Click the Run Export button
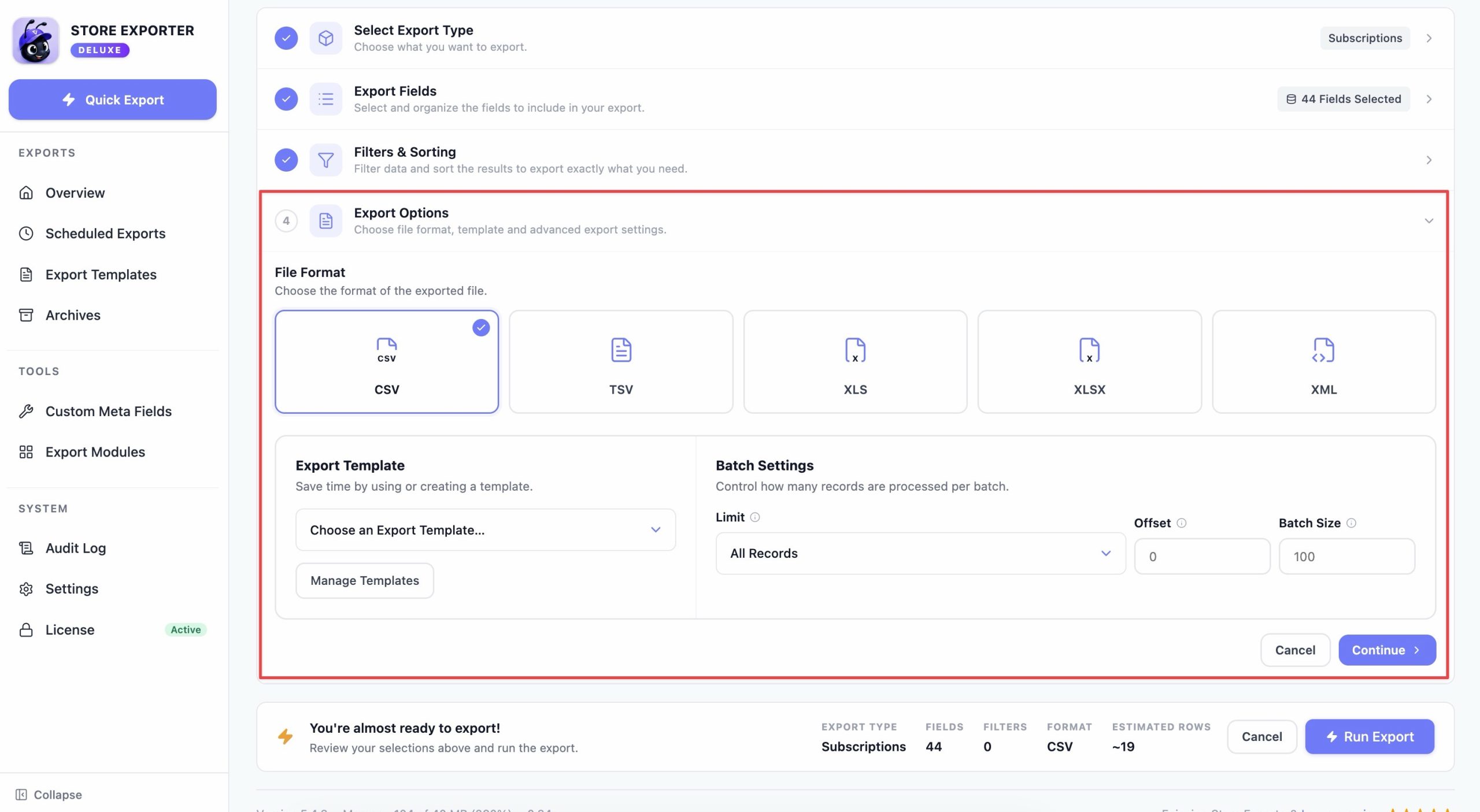 1370,736
